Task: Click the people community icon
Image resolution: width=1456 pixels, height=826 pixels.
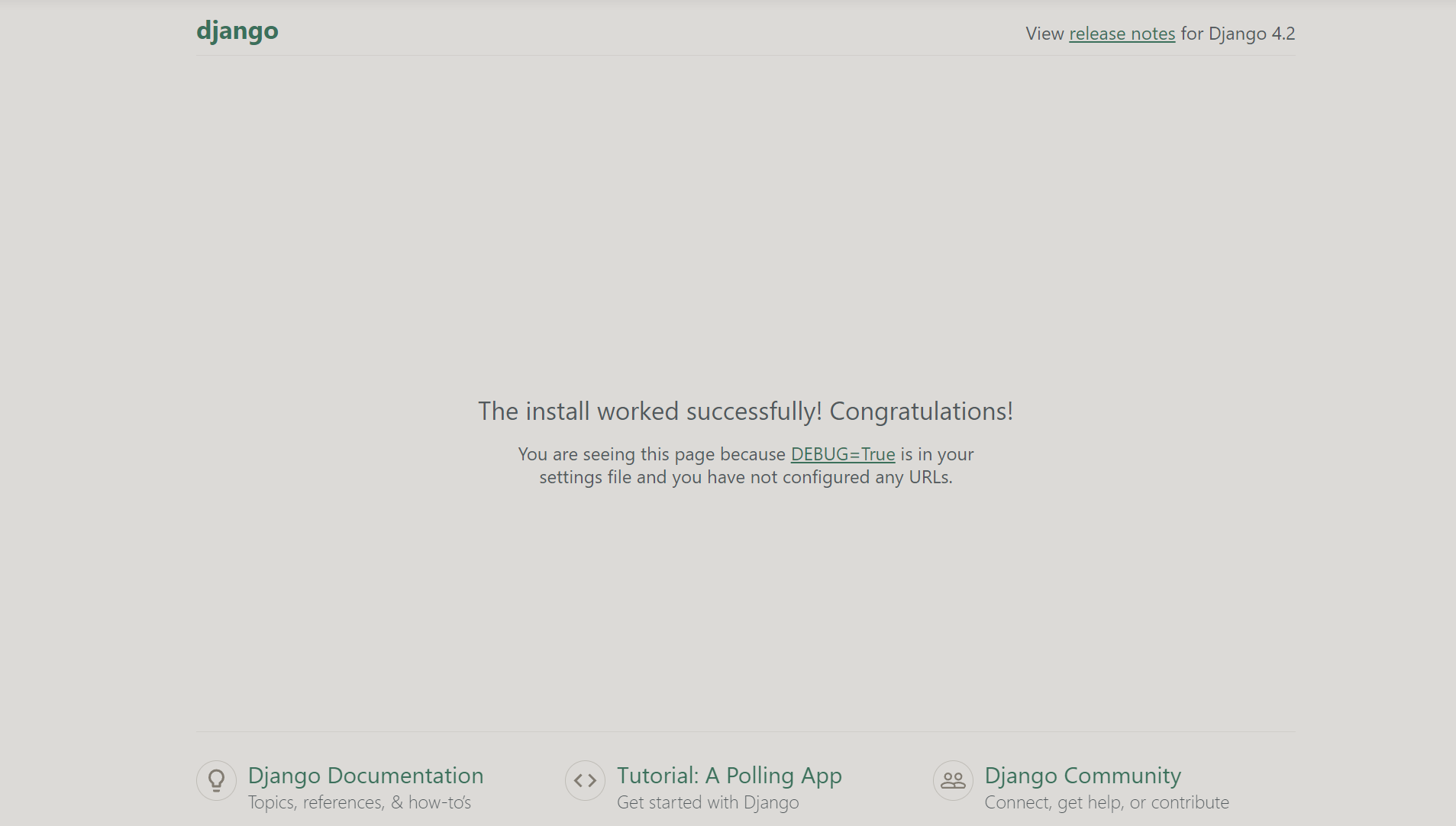Action: click(953, 780)
